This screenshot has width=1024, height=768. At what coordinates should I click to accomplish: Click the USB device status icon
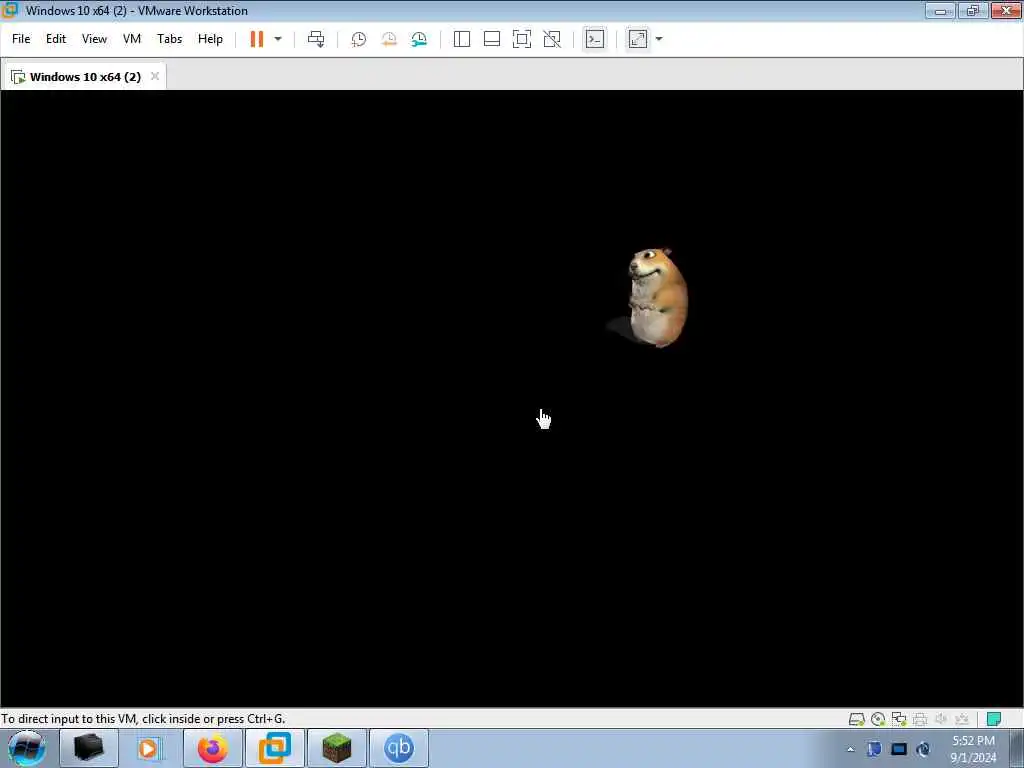[962, 719]
